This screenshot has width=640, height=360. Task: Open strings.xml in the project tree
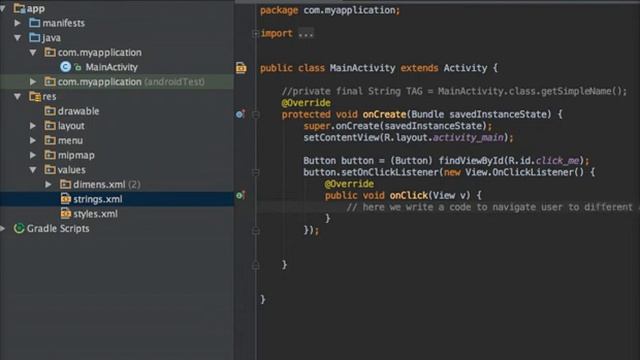click(98, 199)
